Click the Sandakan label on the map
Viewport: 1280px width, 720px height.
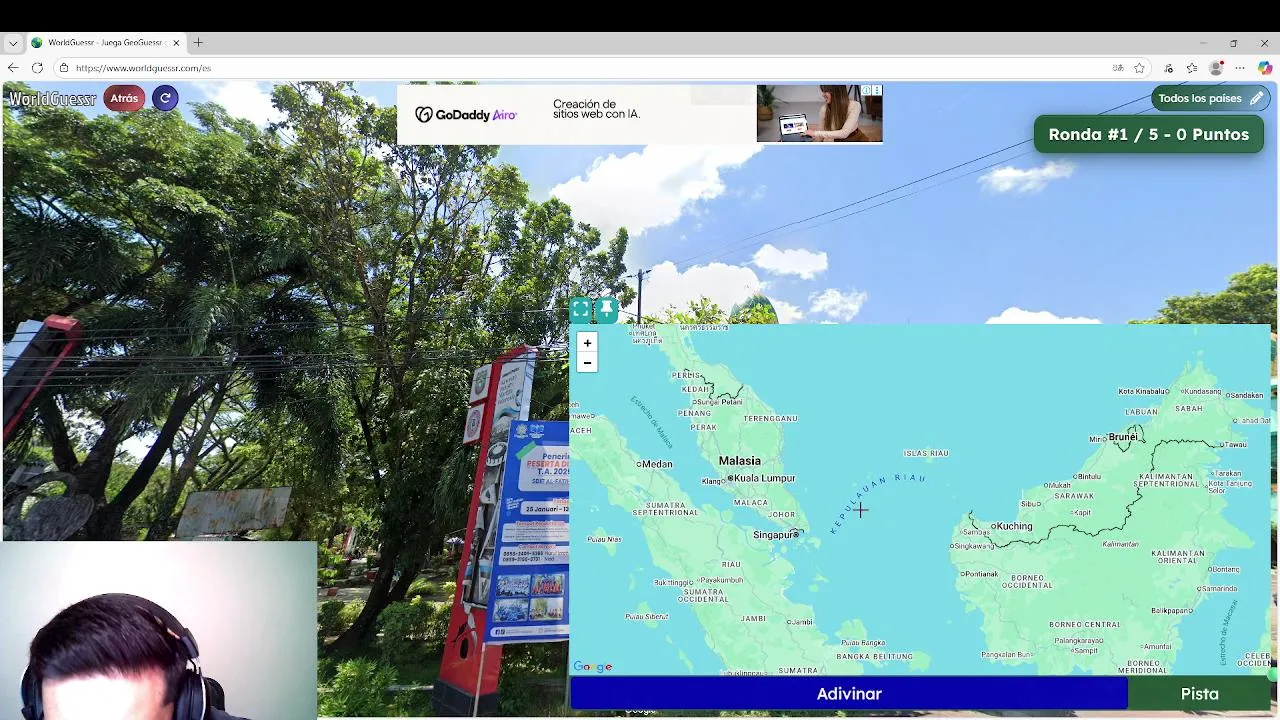(1244, 395)
